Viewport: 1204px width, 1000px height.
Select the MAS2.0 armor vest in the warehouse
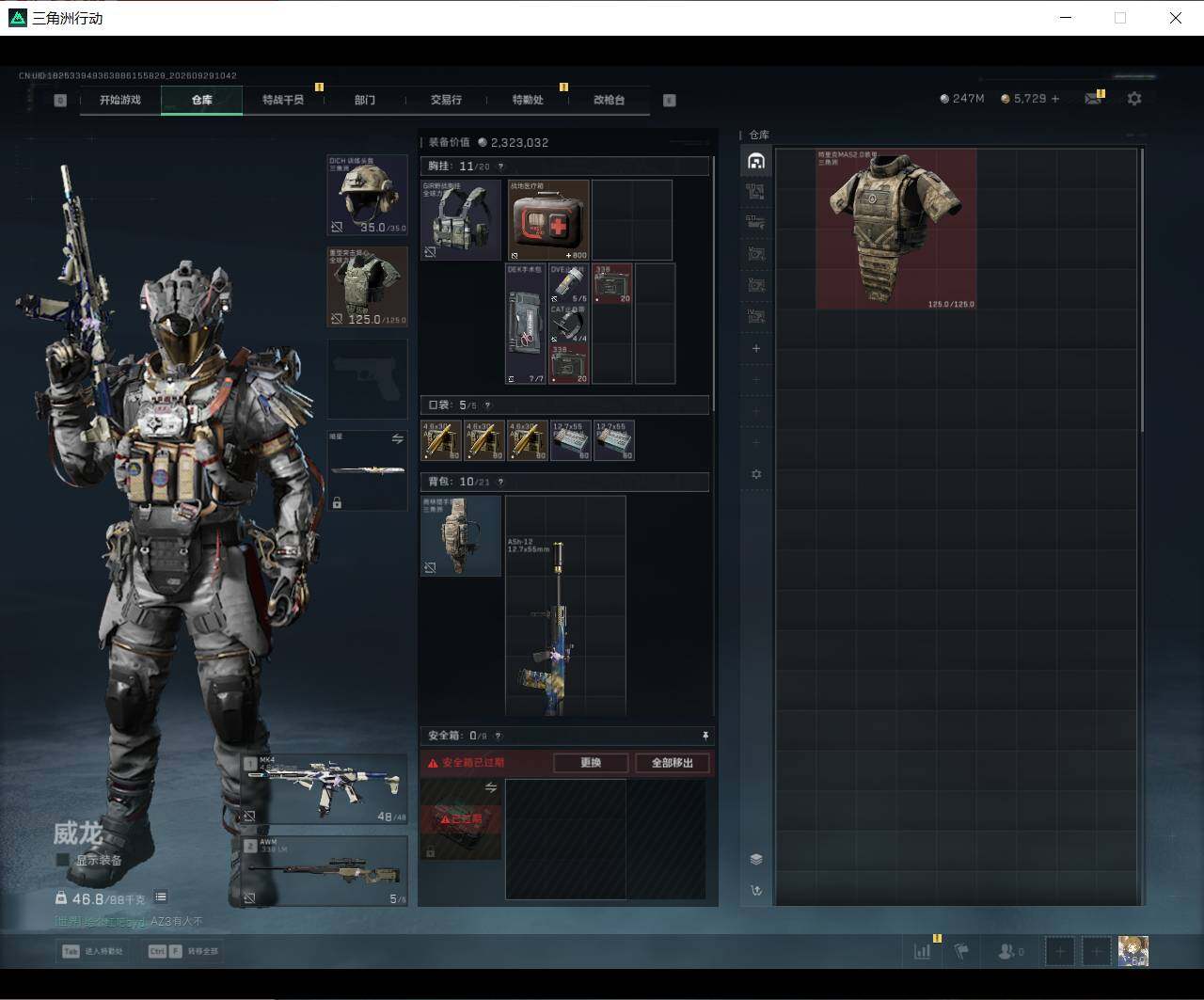[896, 229]
